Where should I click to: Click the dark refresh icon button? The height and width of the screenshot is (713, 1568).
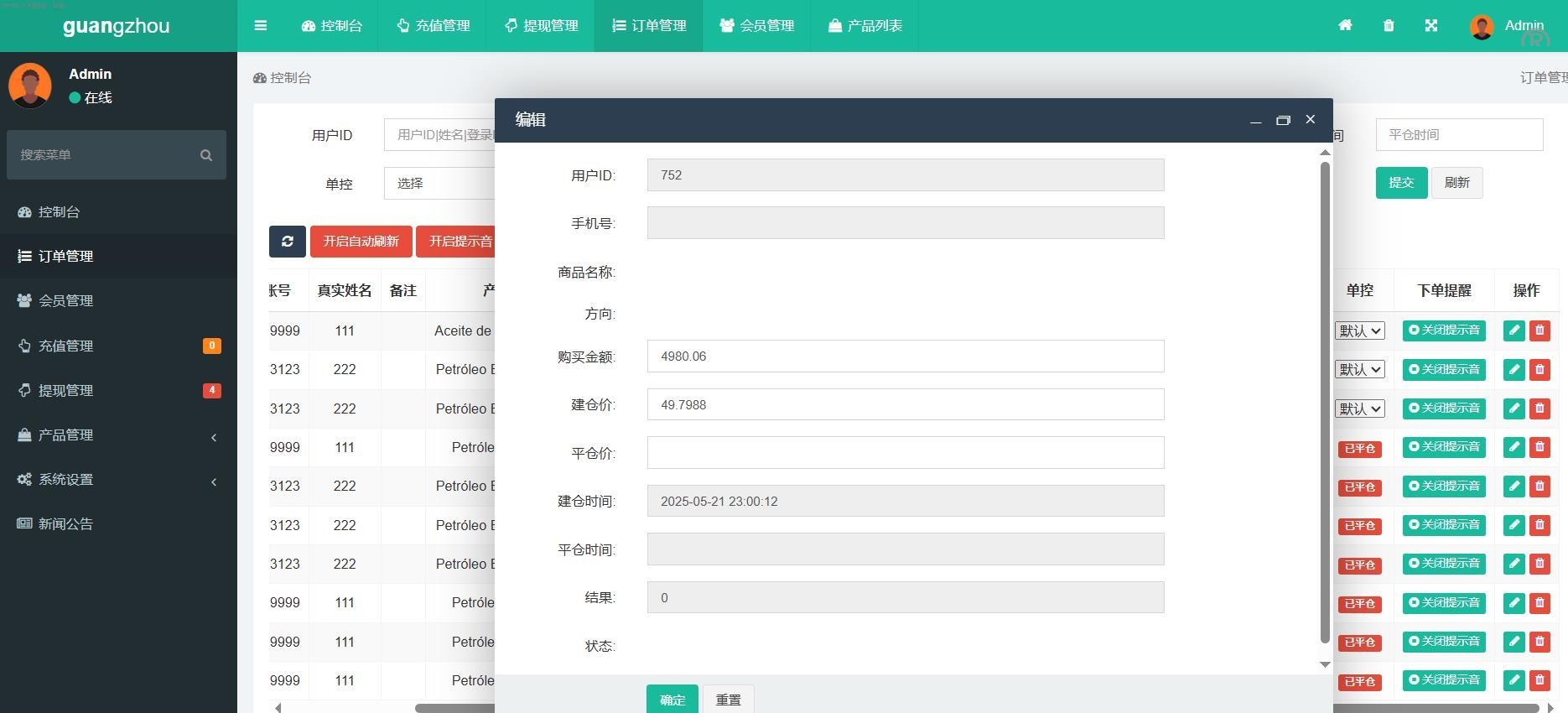point(287,242)
